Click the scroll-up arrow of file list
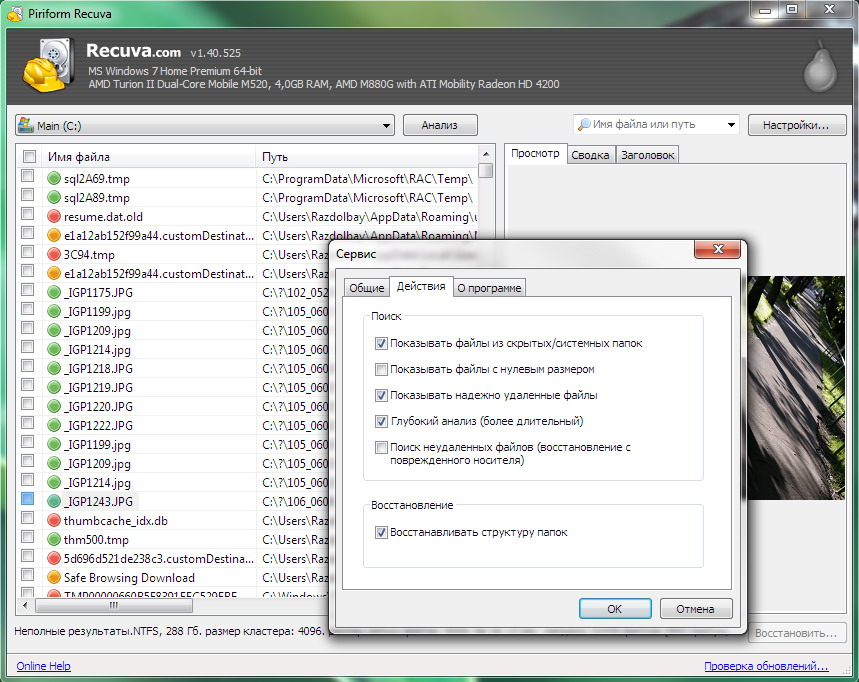Image resolution: width=859 pixels, height=682 pixels. (x=485, y=153)
